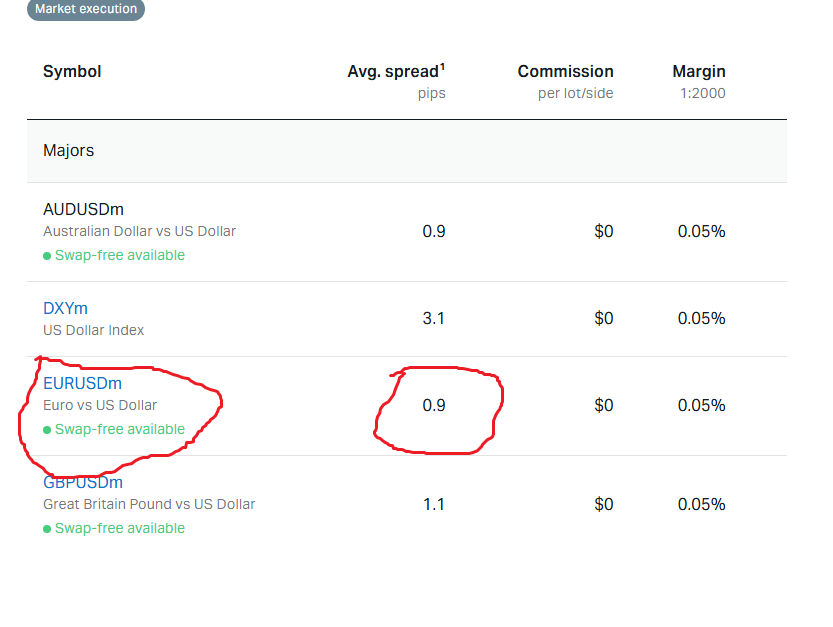The height and width of the screenshot is (627, 833).
Task: Open the GBPUSDm symbol link
Action: point(83,482)
